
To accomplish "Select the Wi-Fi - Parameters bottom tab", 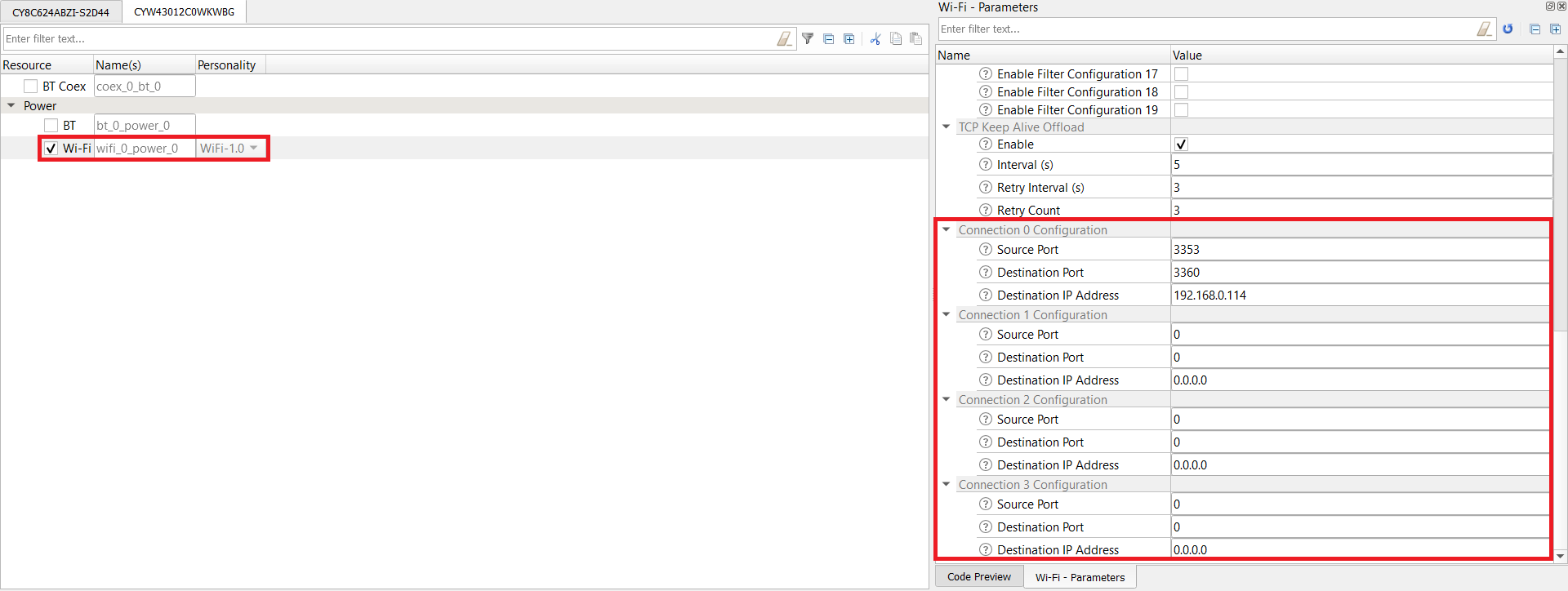I will [1080, 577].
